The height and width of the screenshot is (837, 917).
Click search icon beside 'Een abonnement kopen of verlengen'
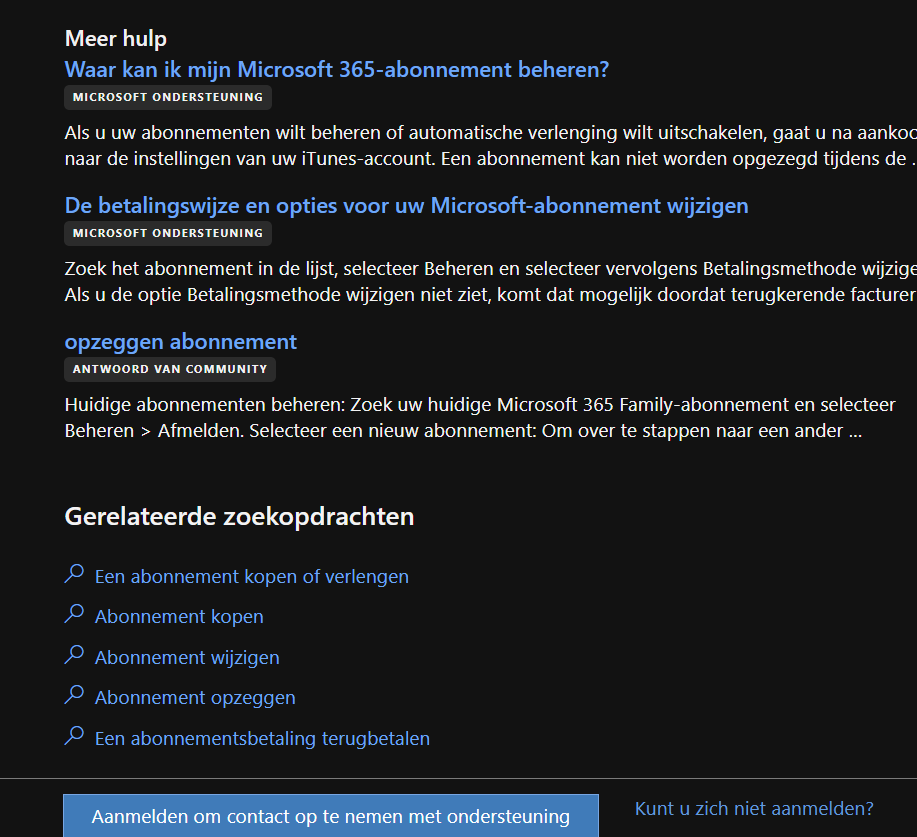(74, 574)
